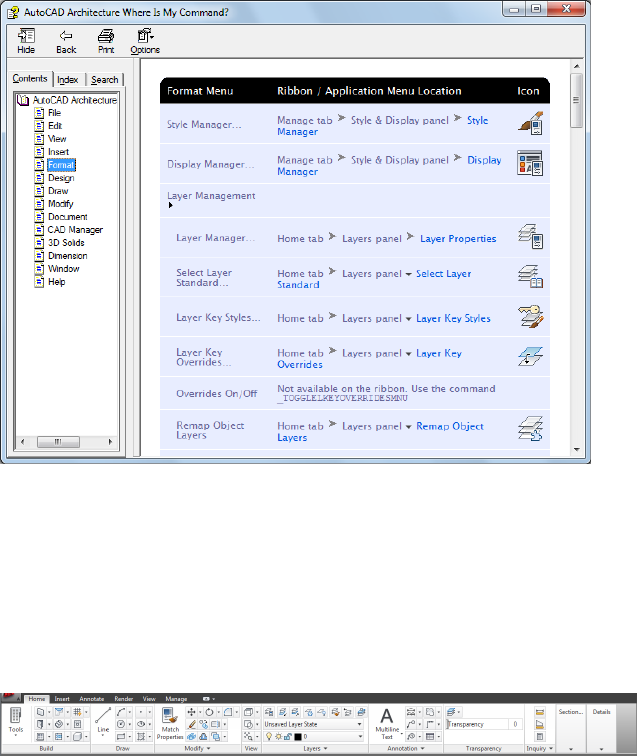Click the black layer color swatch
The height and width of the screenshot is (756, 637).
tap(298, 736)
